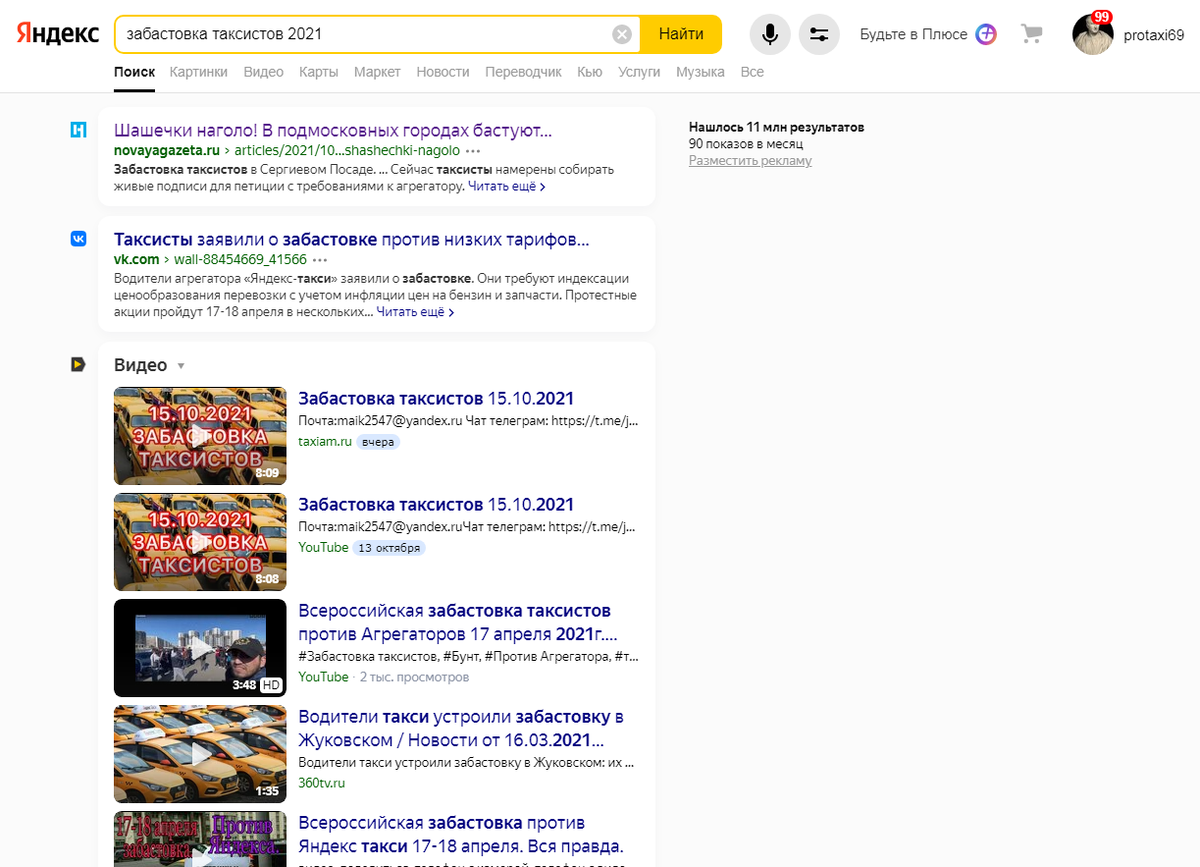
Task: Open the Переводчик tab
Action: (x=523, y=72)
